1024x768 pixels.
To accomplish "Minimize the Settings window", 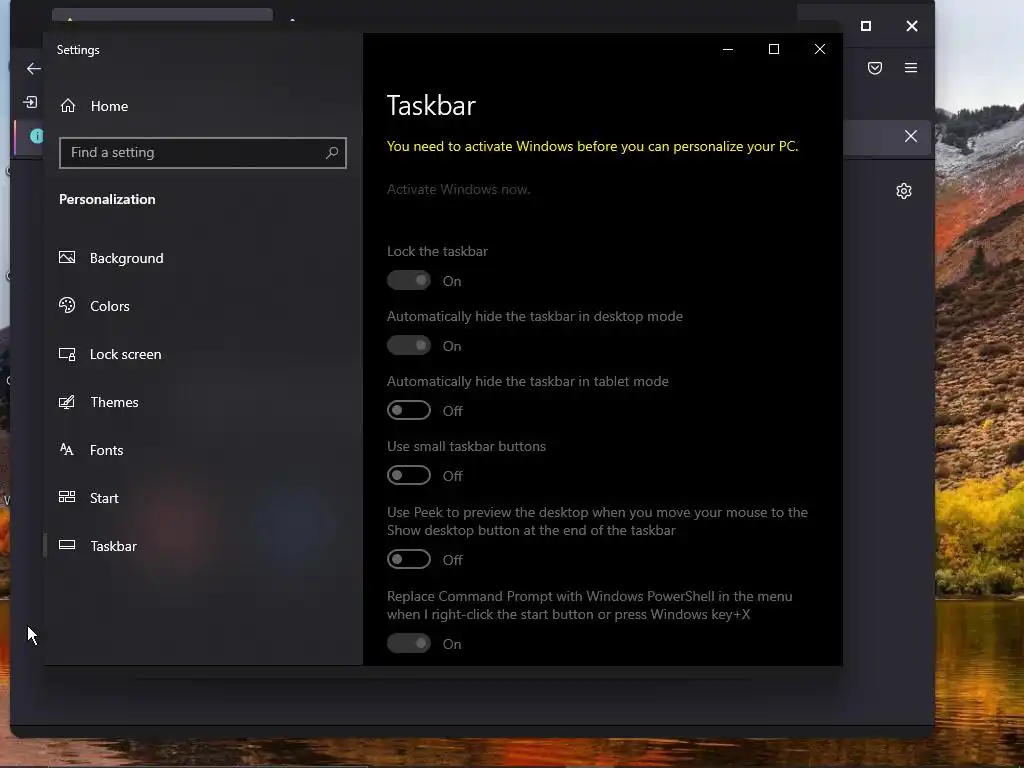I will pos(728,49).
